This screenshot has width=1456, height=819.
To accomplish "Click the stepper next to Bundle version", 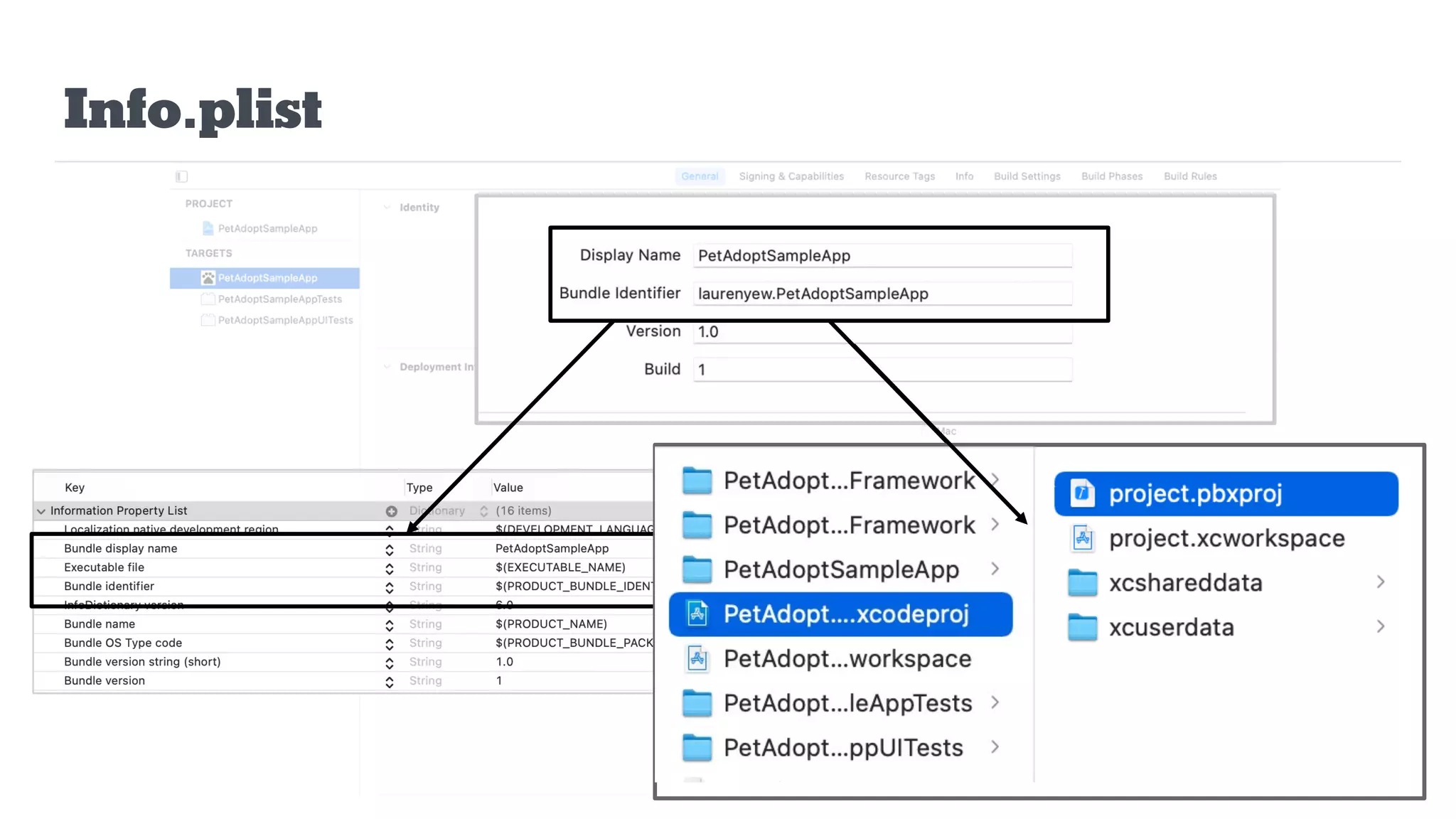I will [x=390, y=682].
